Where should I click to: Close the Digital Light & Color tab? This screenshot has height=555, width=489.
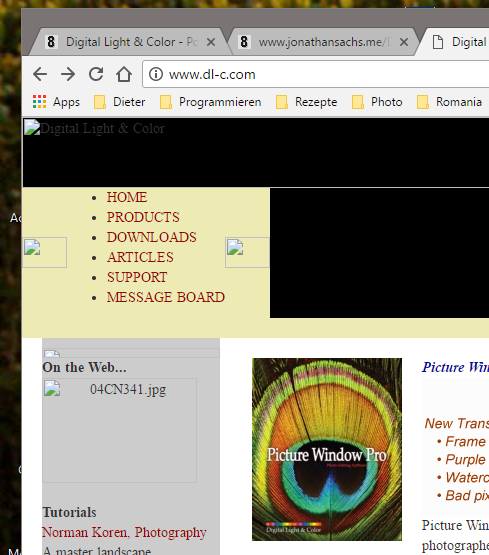(x=211, y=42)
